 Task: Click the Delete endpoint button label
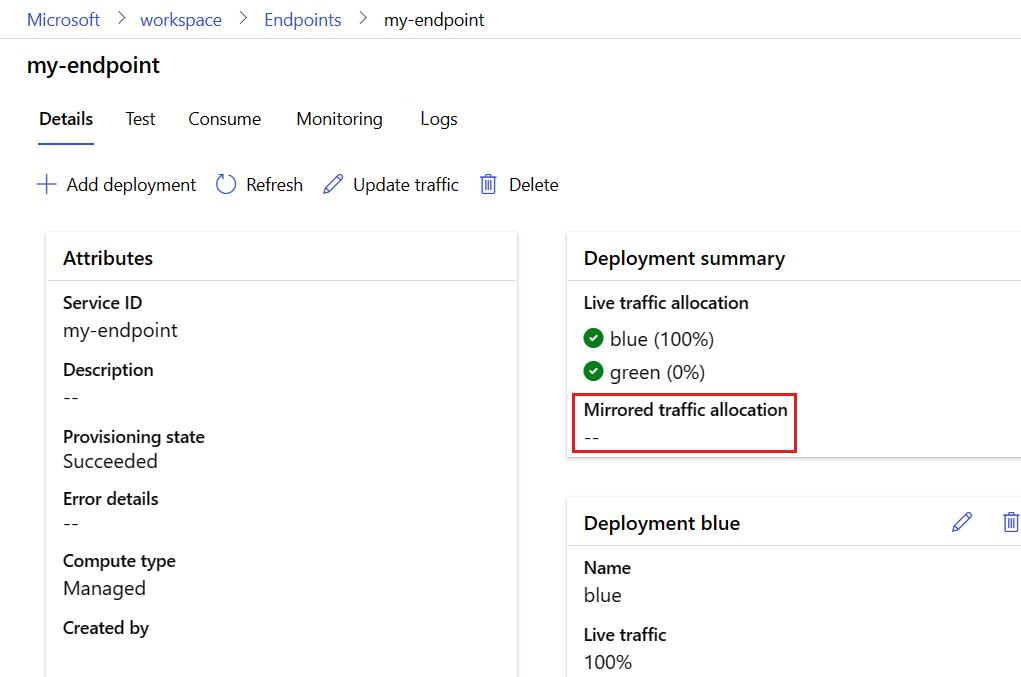click(533, 185)
